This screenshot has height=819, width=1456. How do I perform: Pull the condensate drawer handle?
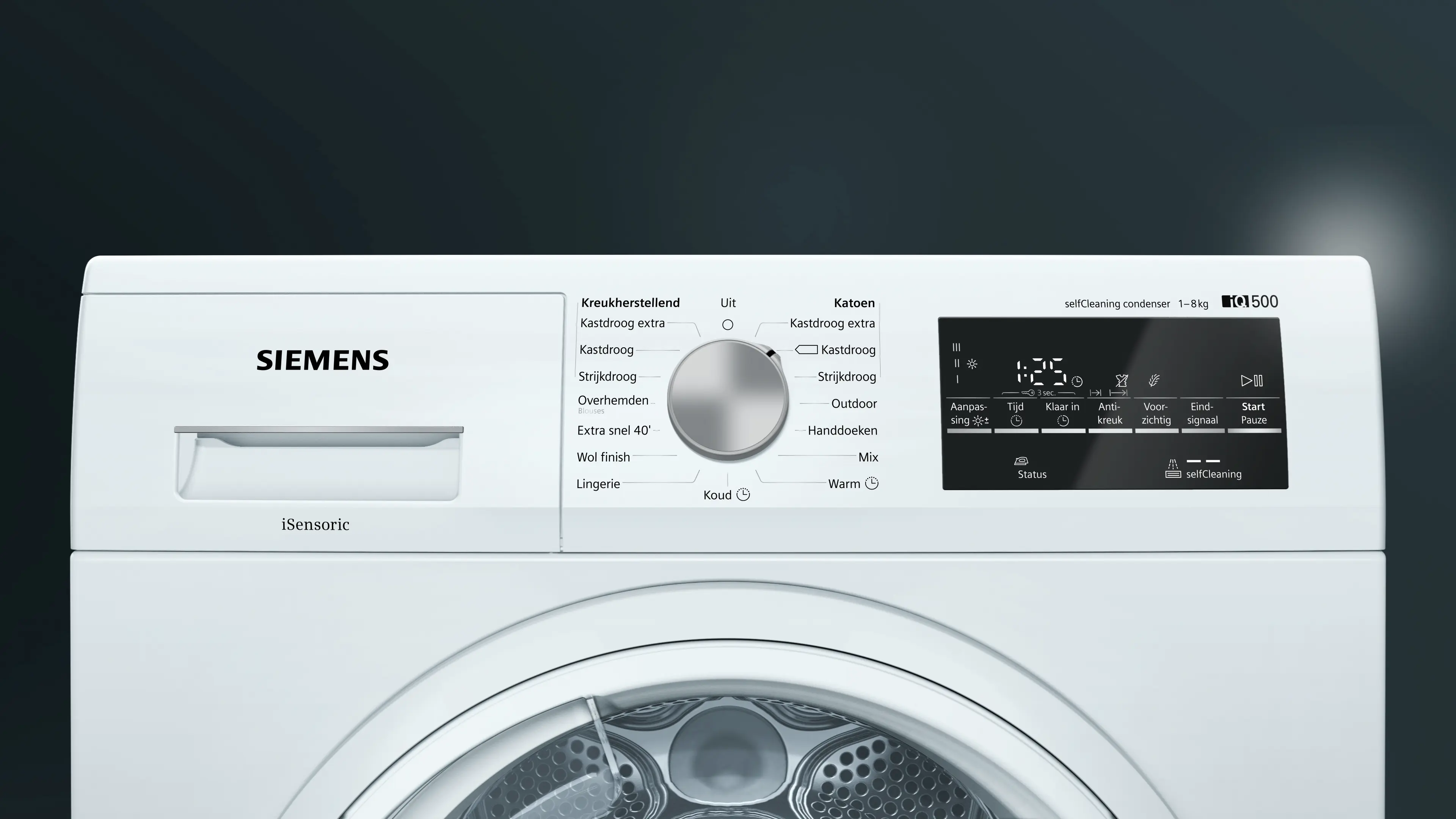318,437
